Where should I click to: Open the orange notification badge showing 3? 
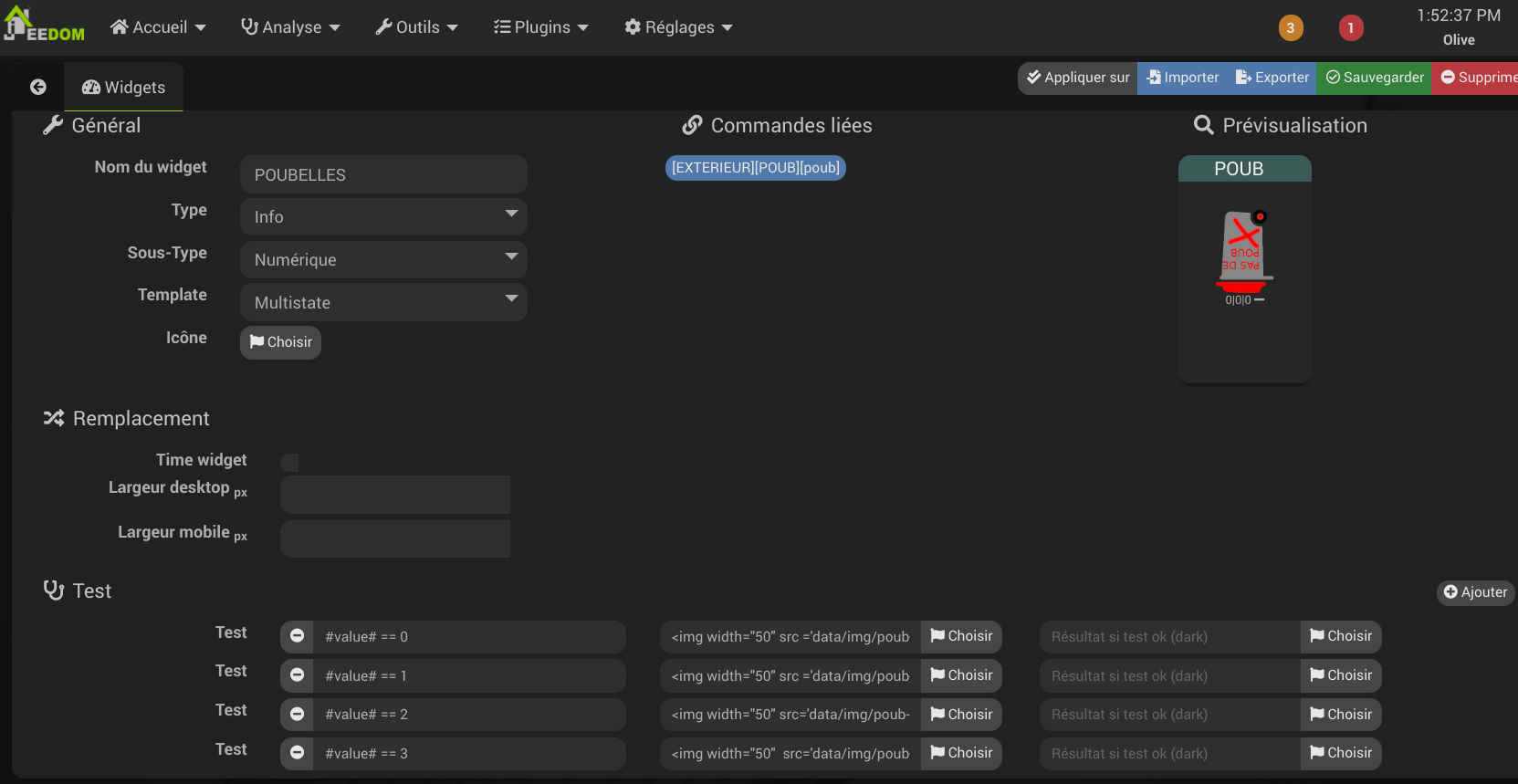click(x=1290, y=27)
